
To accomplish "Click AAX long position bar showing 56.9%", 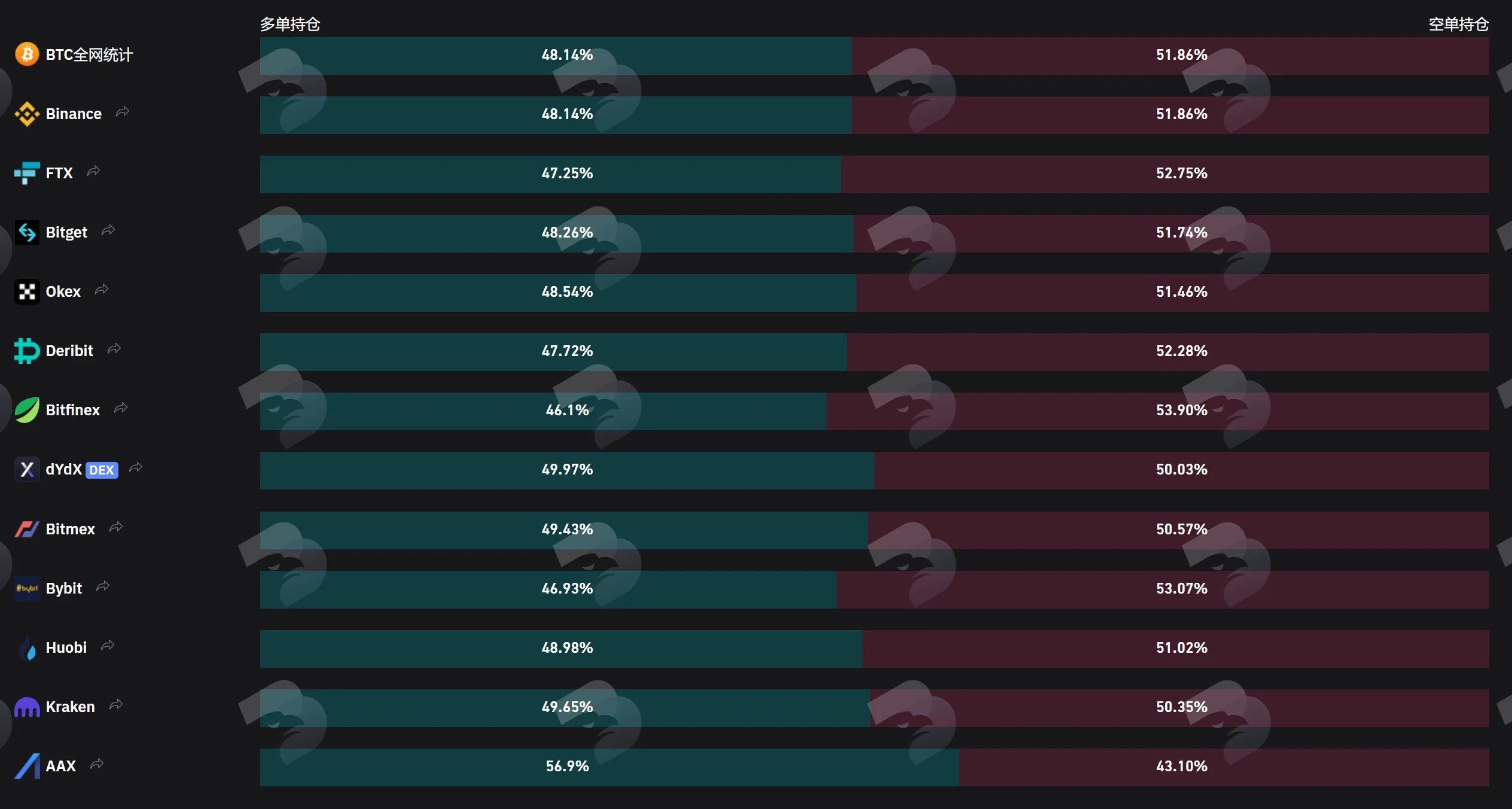I will (x=609, y=767).
